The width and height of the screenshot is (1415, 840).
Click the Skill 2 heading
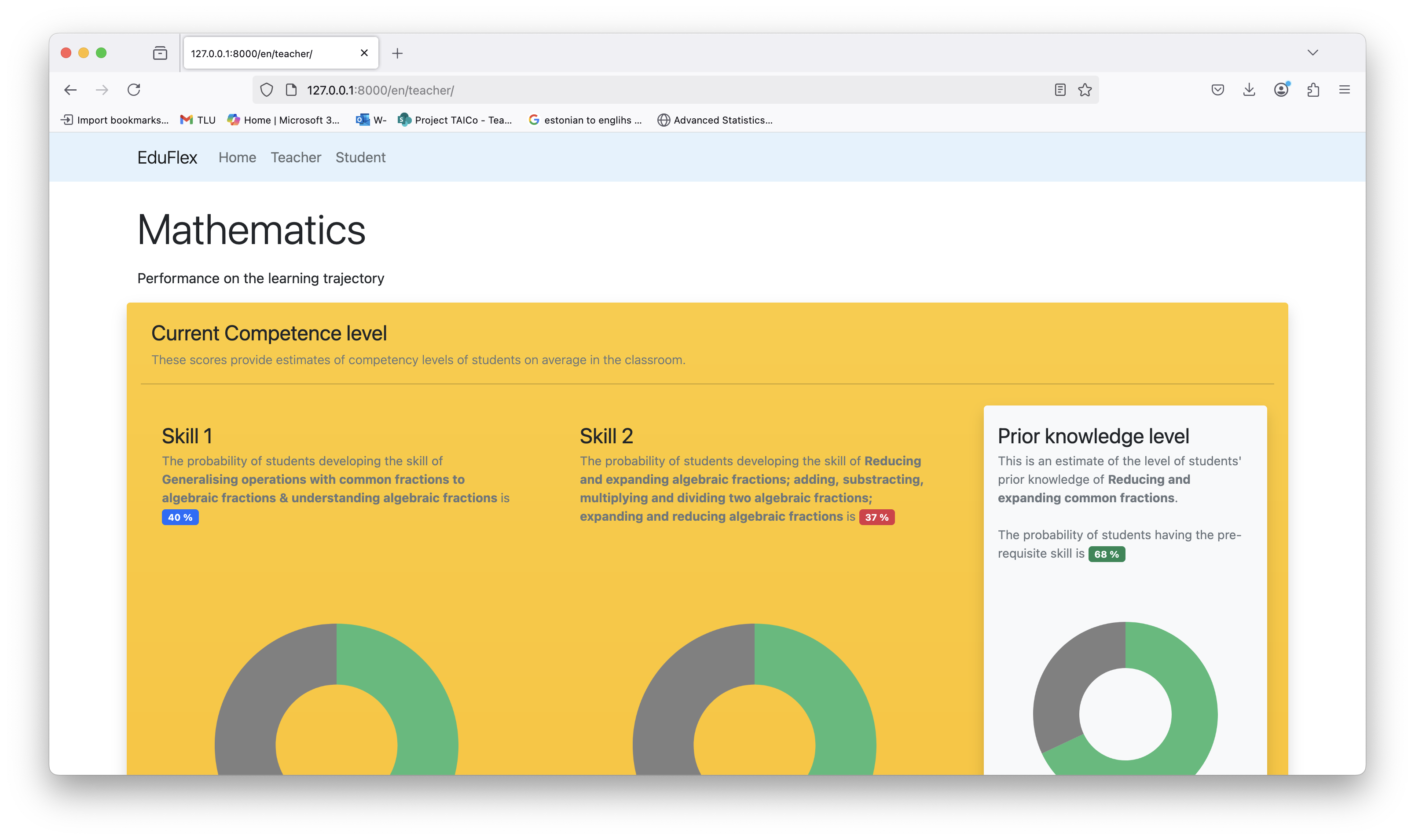point(606,436)
